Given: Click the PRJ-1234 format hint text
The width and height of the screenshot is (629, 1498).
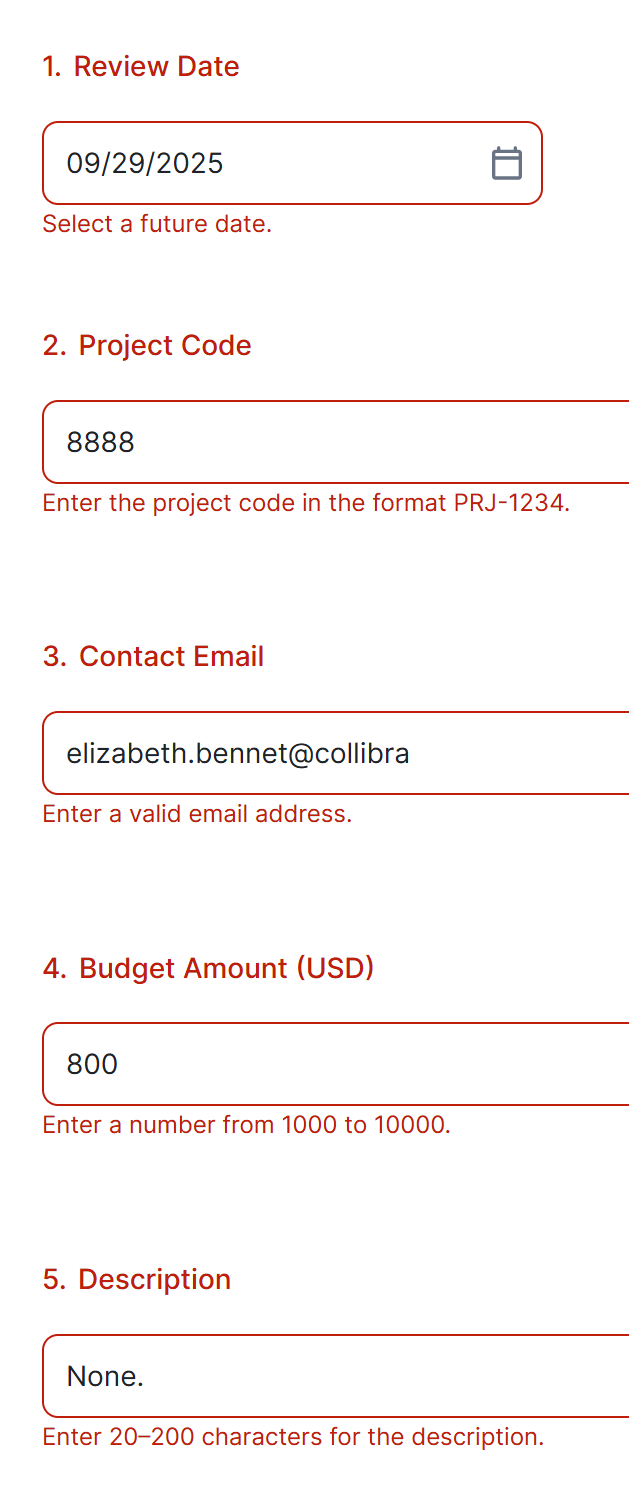Looking at the screenshot, I should click(305, 503).
